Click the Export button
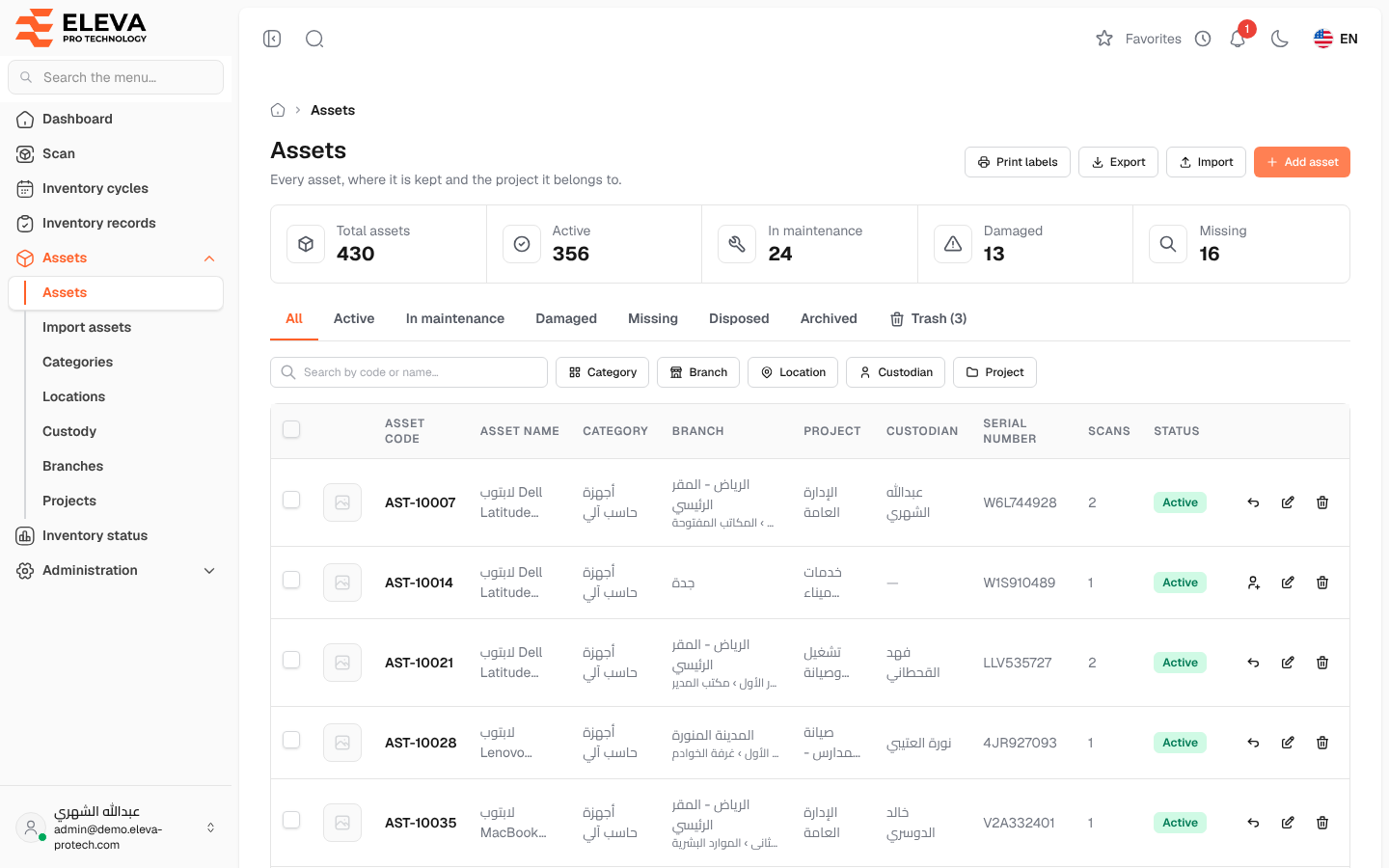The height and width of the screenshot is (868, 1389). tap(1118, 162)
